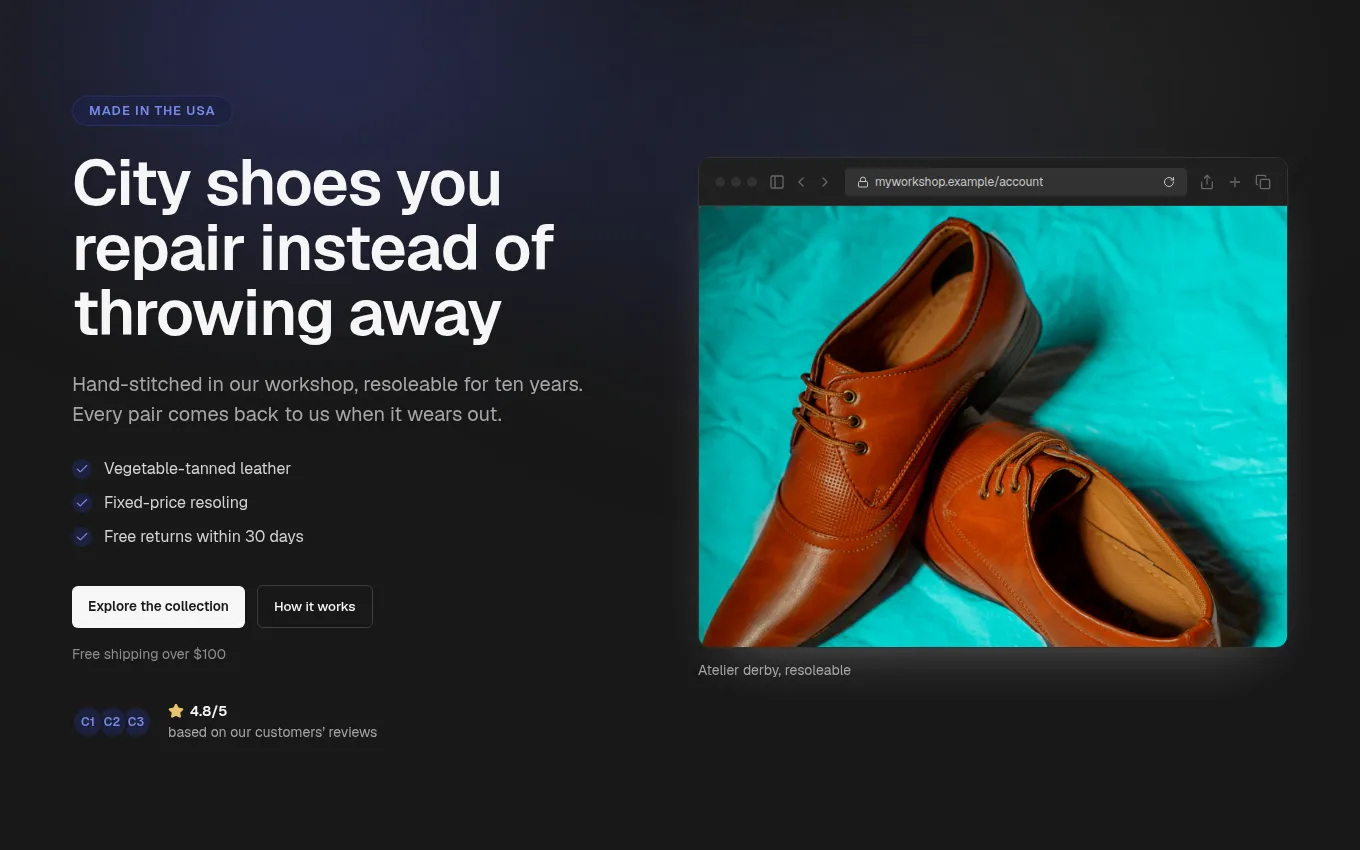Click 'based on our customers' reviews' text

pos(272,732)
